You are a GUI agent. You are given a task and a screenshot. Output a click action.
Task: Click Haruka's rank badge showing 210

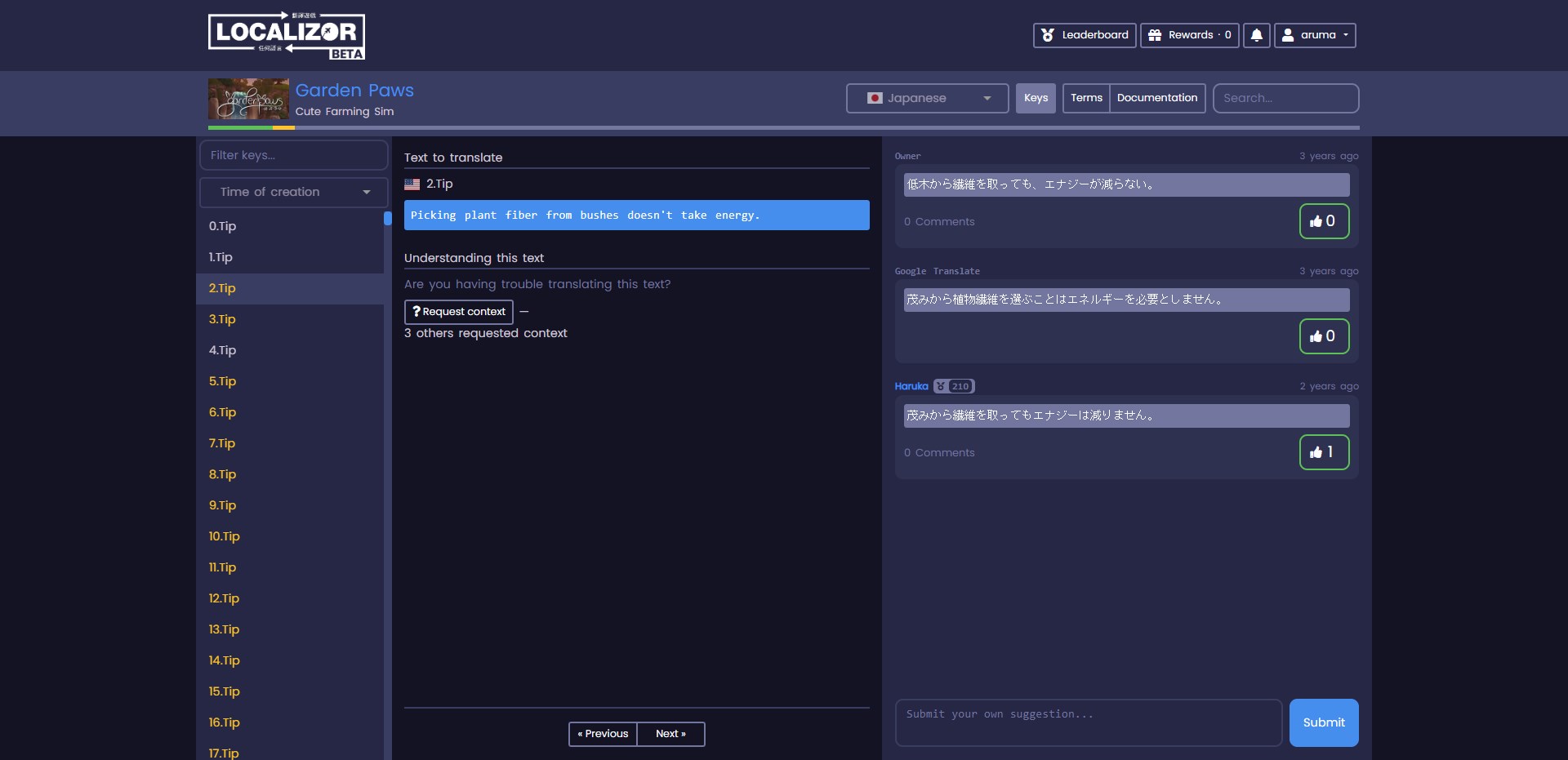954,386
